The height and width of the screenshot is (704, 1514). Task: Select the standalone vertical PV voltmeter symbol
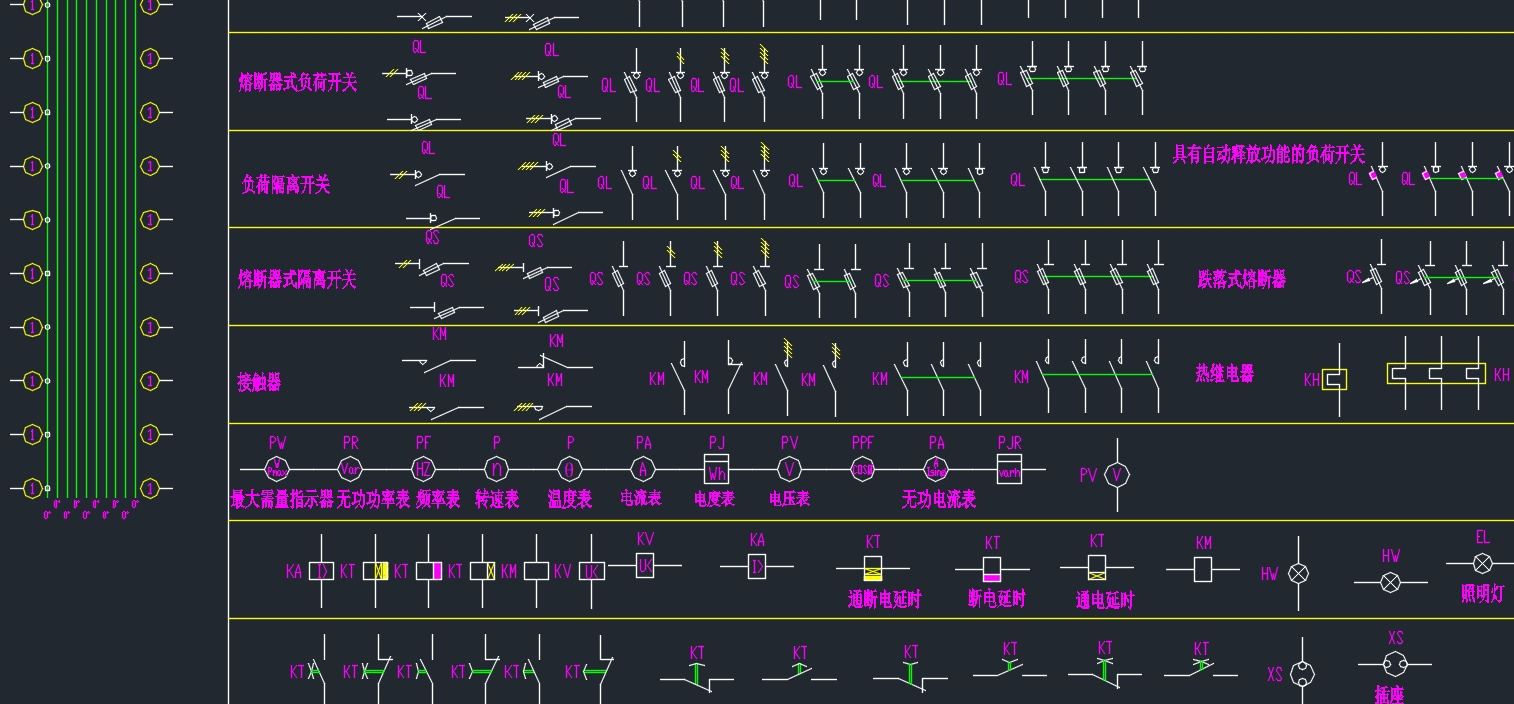(x=1118, y=475)
